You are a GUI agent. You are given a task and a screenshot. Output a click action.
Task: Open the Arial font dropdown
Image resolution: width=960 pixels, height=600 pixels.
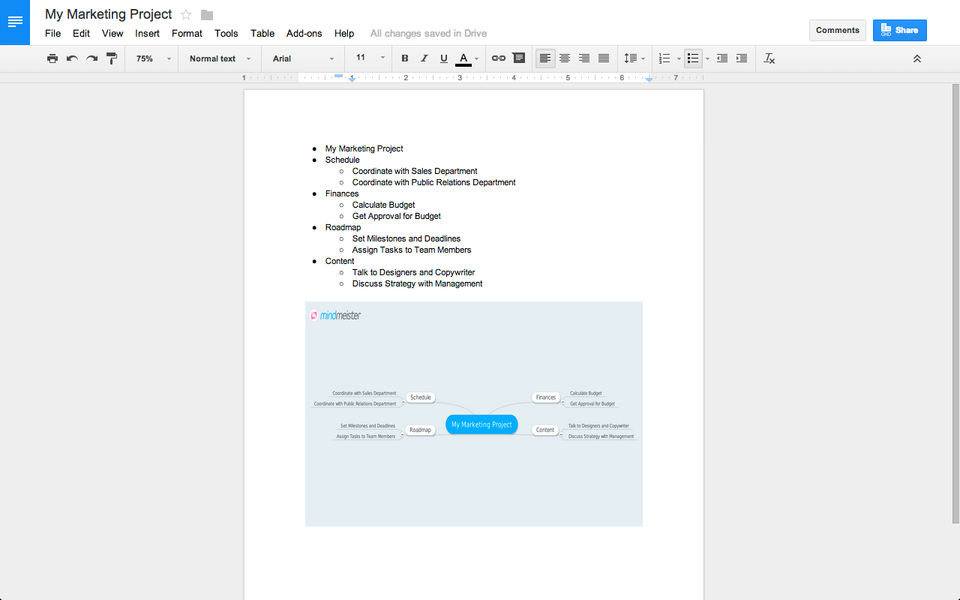pos(303,59)
